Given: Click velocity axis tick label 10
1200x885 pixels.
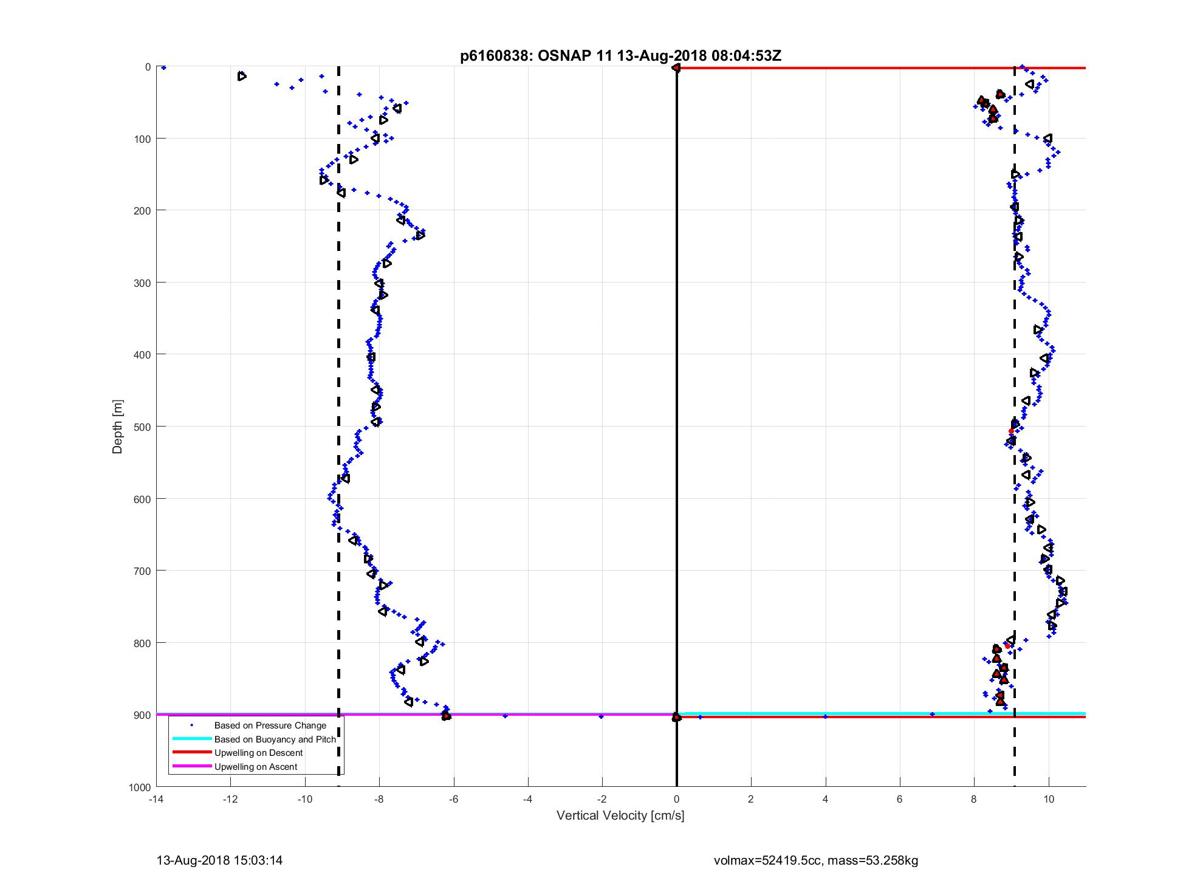Looking at the screenshot, I should tap(1048, 799).
